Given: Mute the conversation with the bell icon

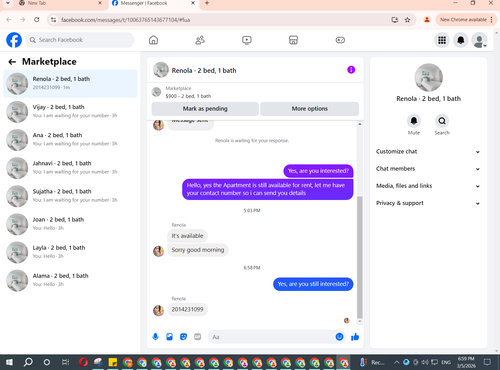Looking at the screenshot, I should [414, 121].
